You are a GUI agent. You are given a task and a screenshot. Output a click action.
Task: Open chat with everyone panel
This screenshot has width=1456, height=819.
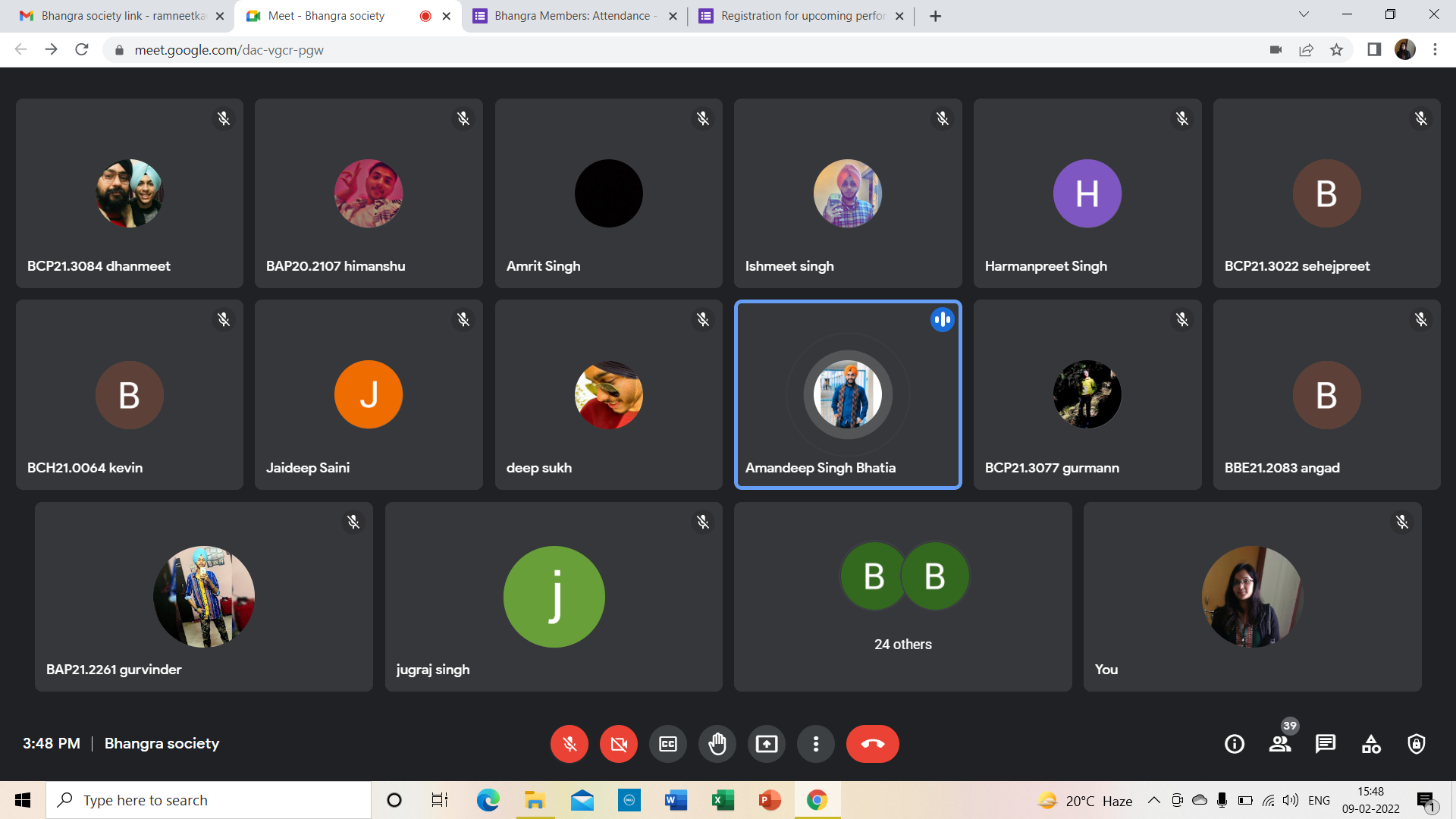tap(1326, 744)
